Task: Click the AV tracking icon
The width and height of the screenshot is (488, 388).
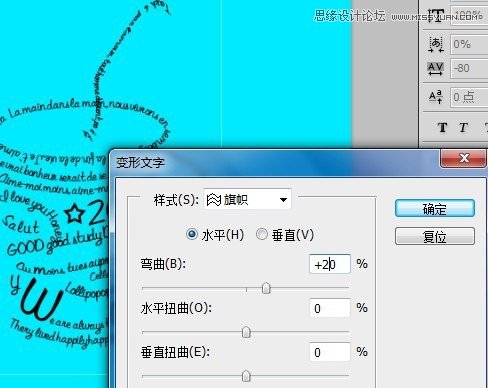Action: [x=435, y=69]
